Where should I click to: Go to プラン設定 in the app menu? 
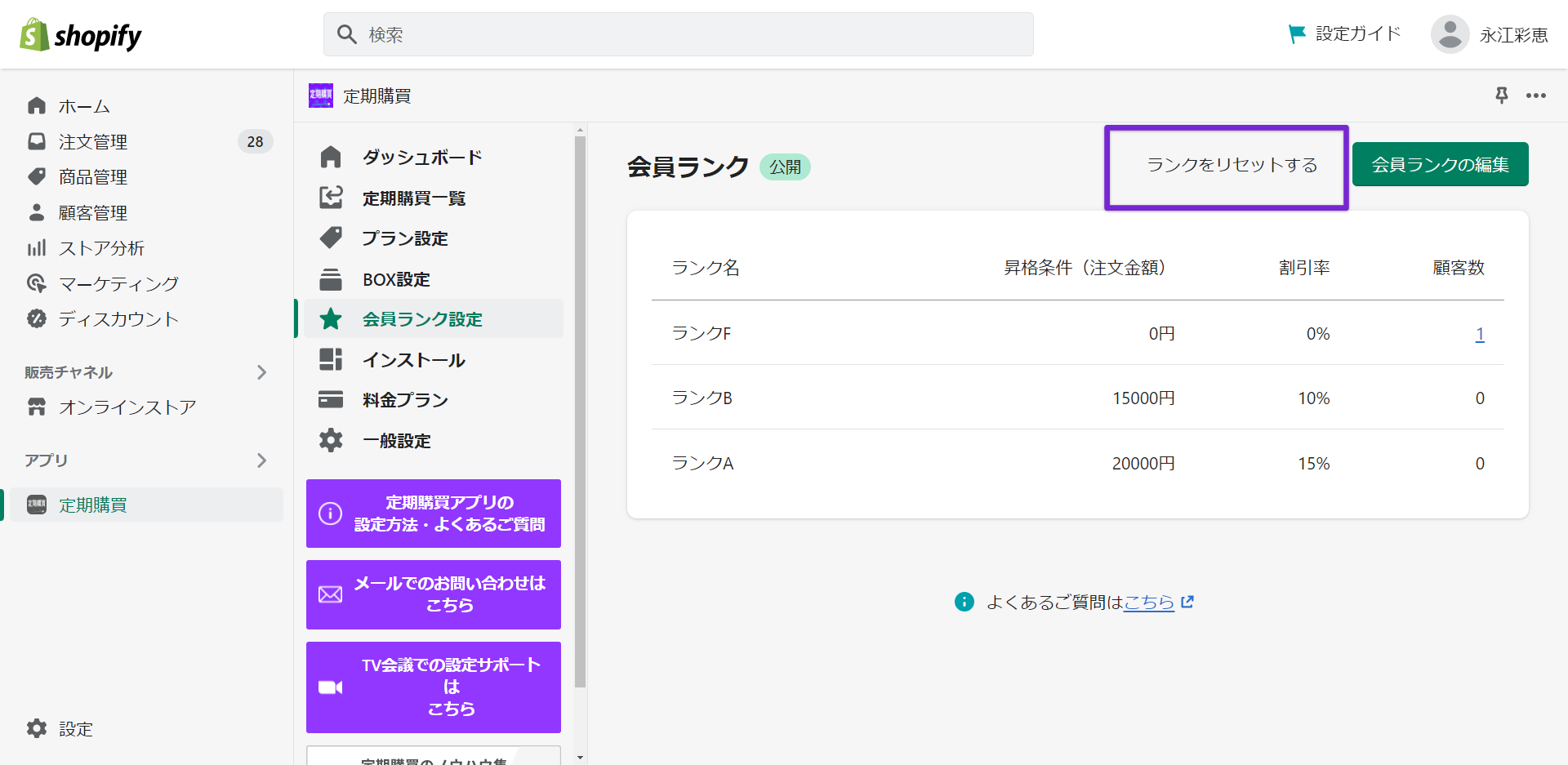(405, 238)
